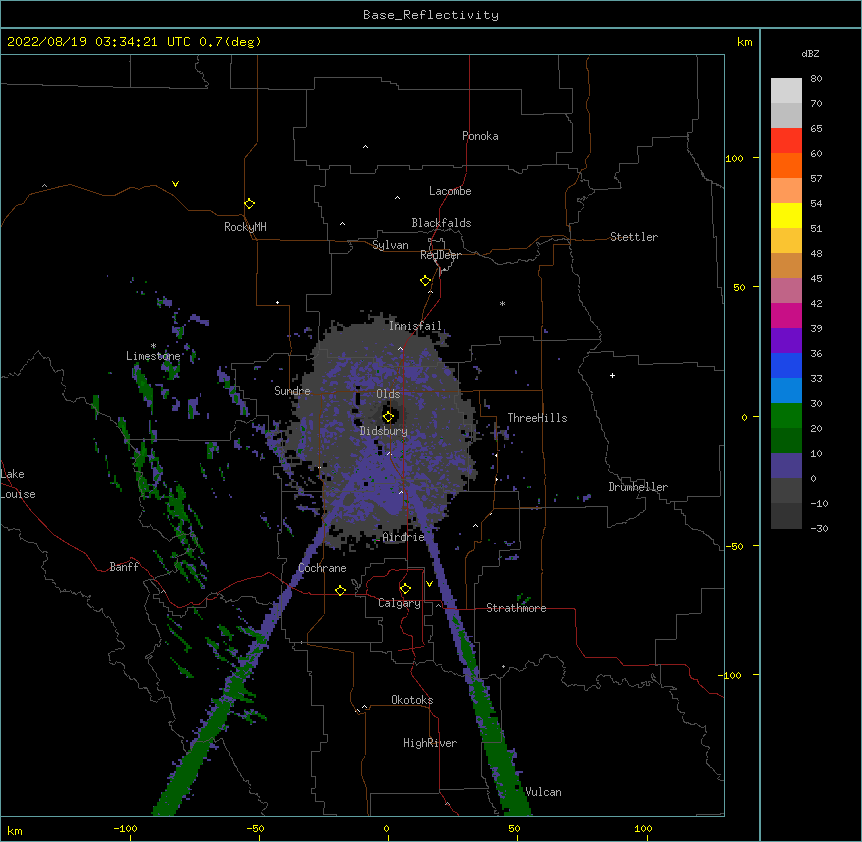Select the light gray 70–80 dBZ swatch
This screenshot has width=862, height=842.
[786, 91]
